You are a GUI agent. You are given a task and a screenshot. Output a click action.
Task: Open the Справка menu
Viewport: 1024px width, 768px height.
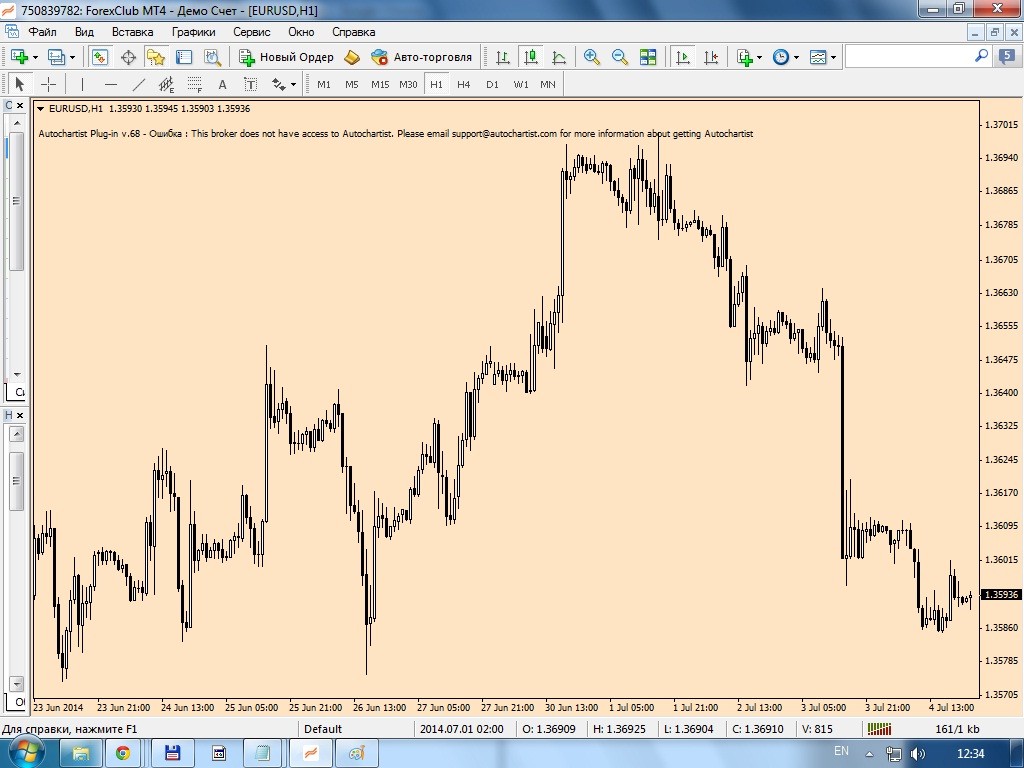353,32
